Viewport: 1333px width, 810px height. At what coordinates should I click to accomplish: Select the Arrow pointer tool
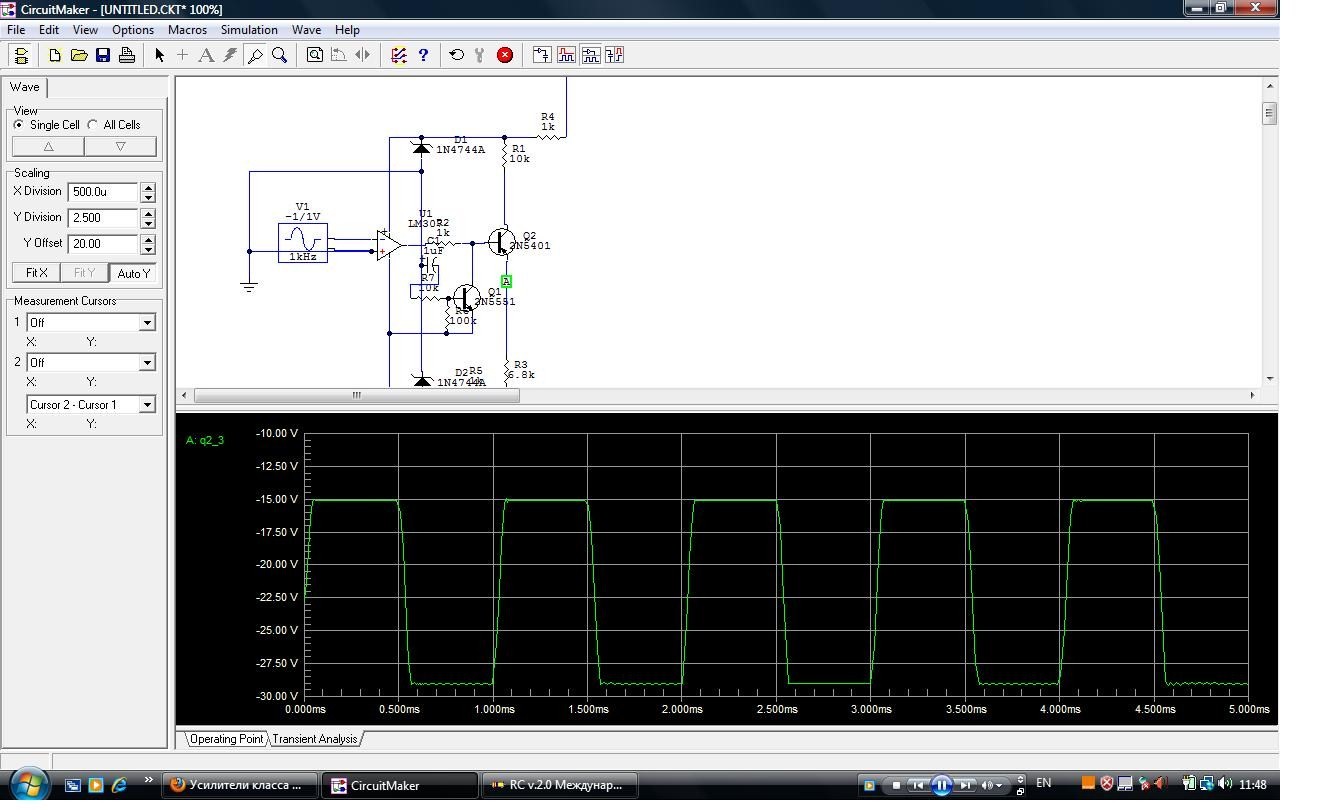coord(159,55)
